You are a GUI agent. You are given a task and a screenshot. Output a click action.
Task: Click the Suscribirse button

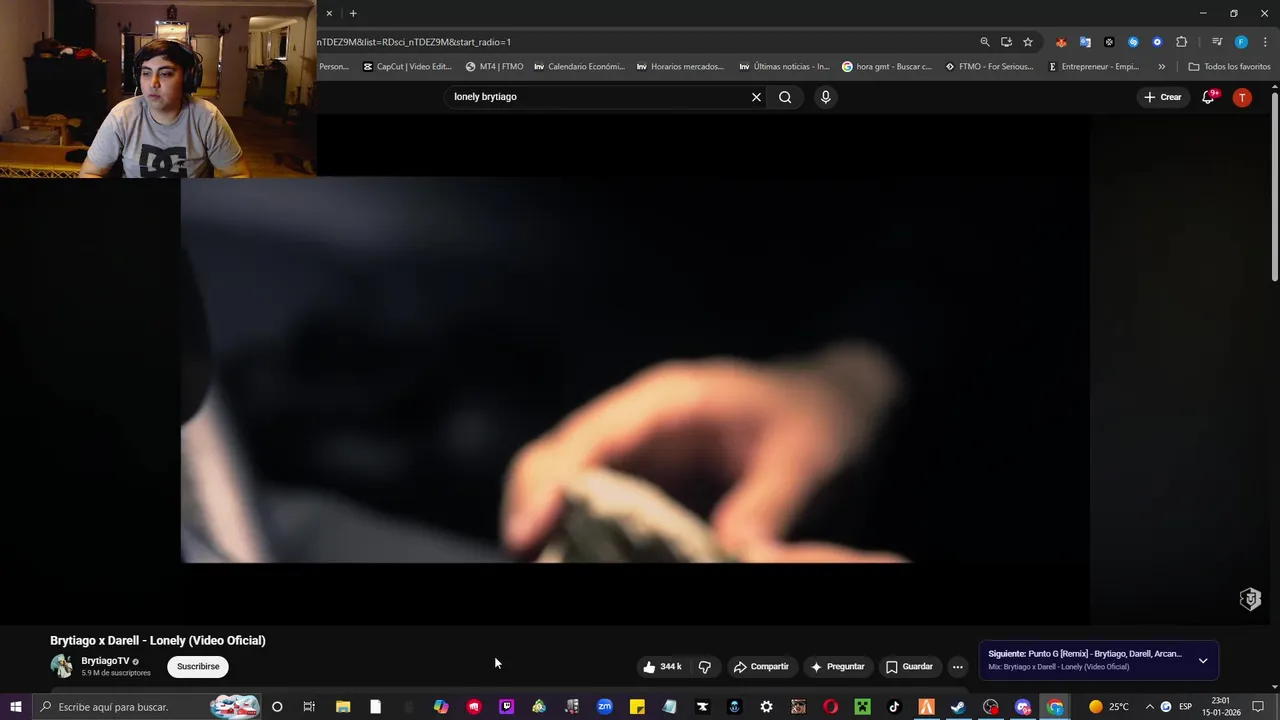tap(198, 667)
